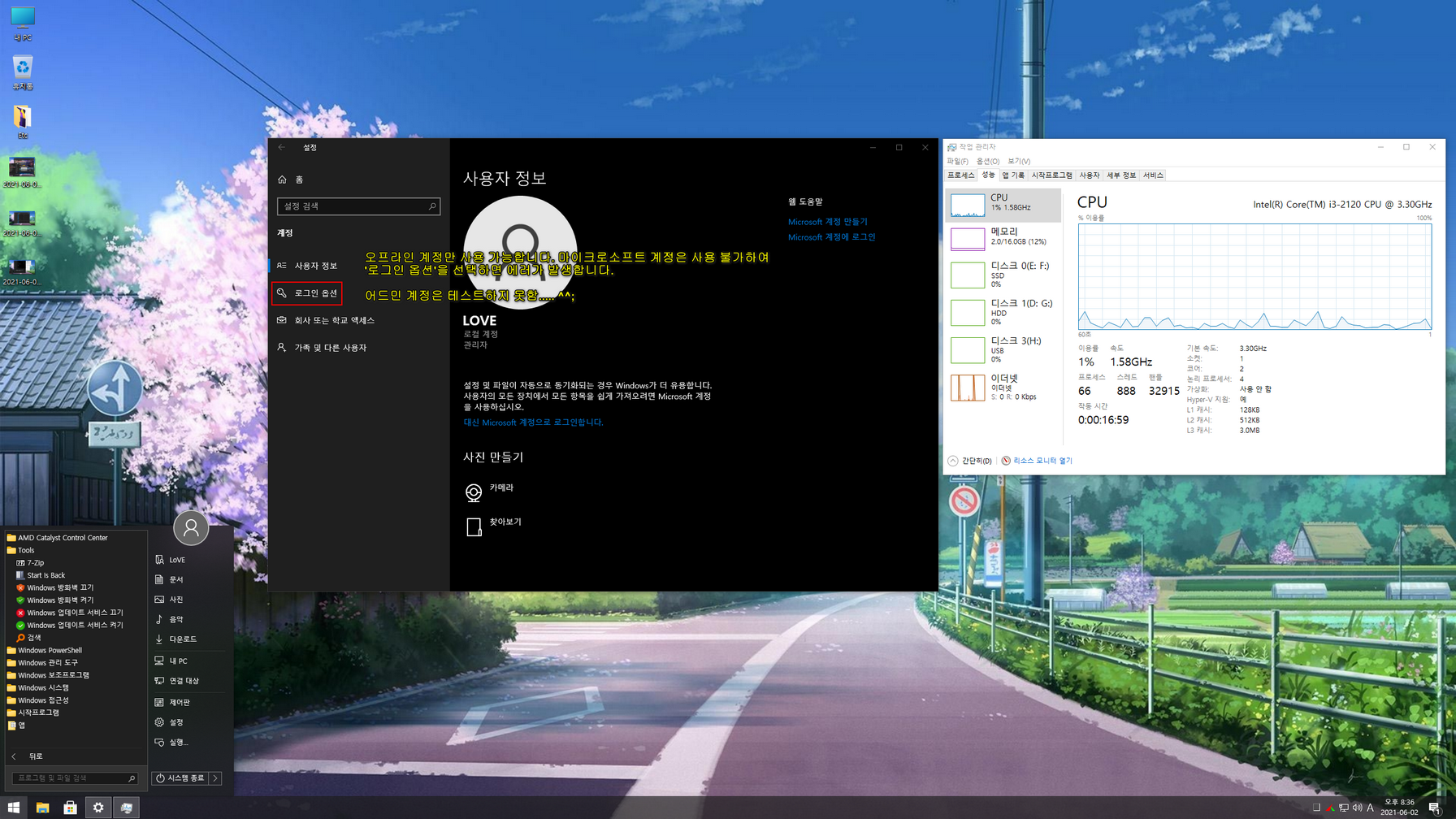
Task: Select 디스크 0(E: F:) performance item
Action: [1003, 275]
